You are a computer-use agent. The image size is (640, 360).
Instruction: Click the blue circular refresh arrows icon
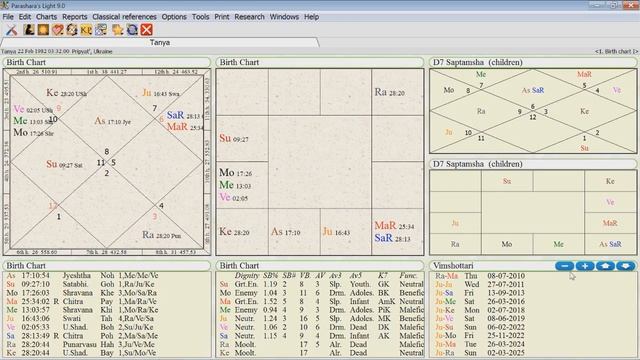[132, 30]
